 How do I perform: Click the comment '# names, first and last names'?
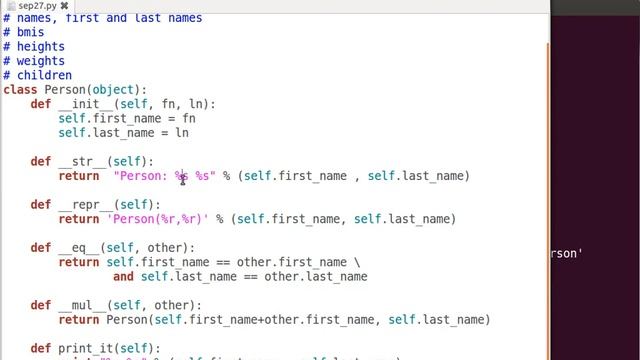[x=102, y=18]
